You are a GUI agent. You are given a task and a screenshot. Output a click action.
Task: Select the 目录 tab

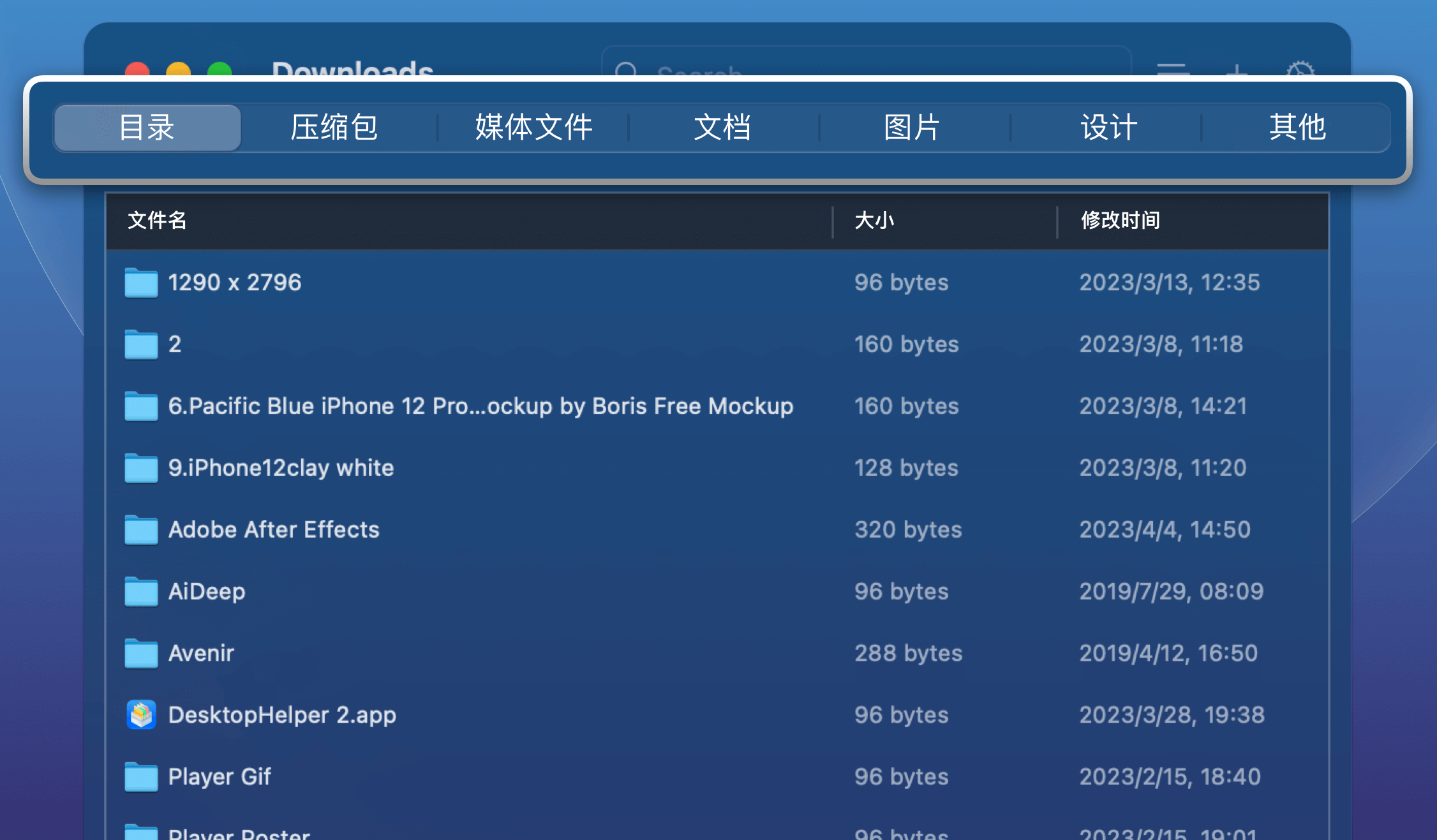pos(147,128)
